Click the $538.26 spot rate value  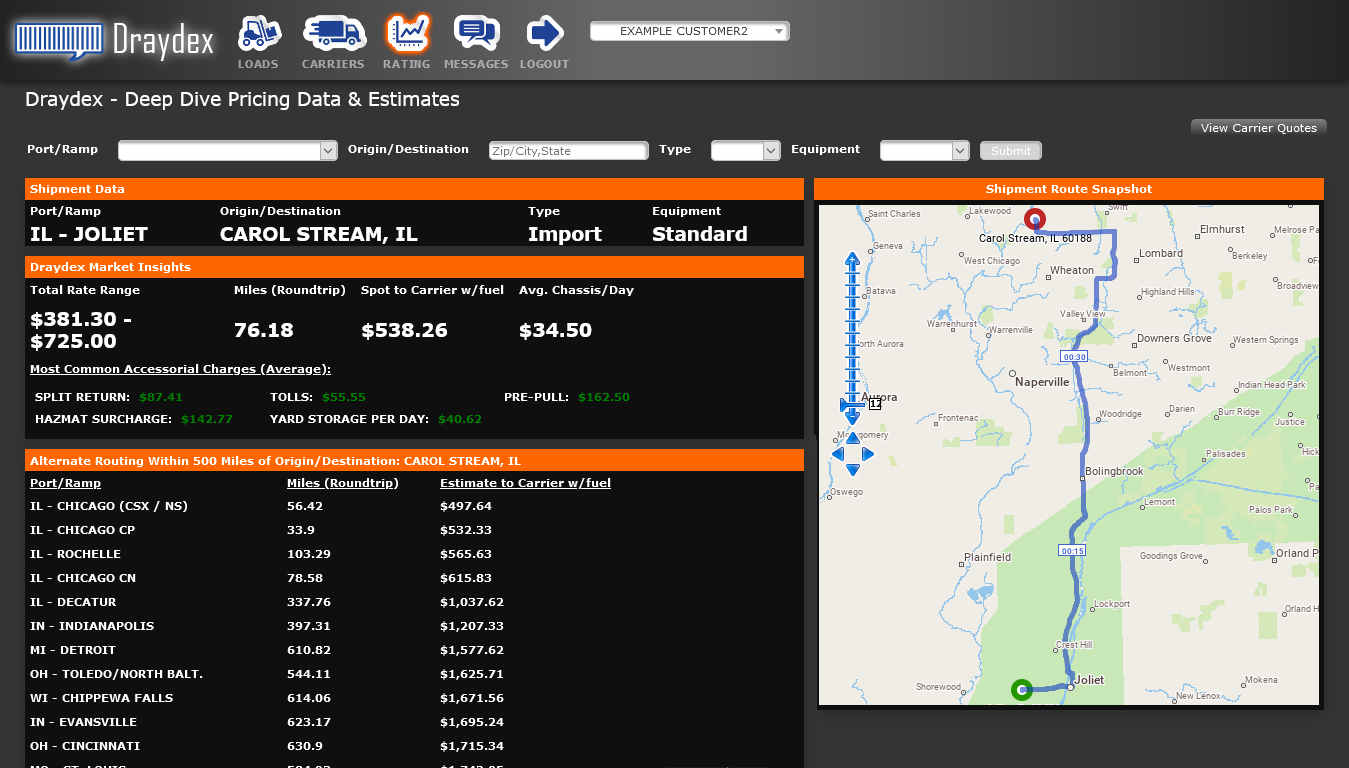(404, 330)
